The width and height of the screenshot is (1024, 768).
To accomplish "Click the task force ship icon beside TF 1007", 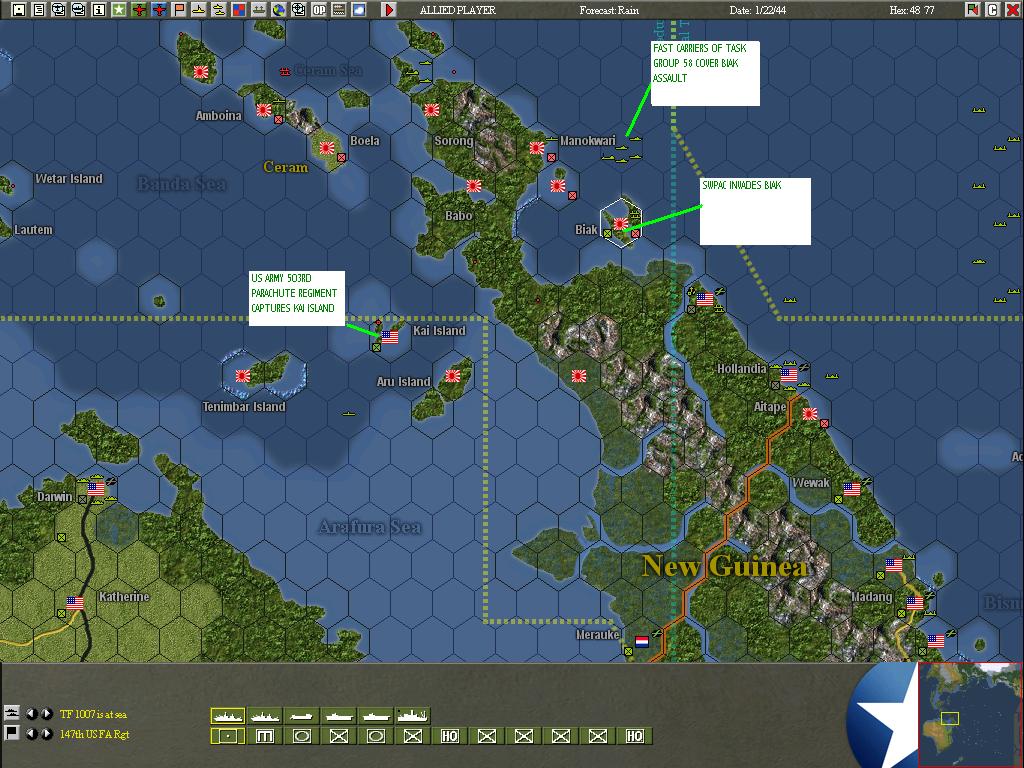I will point(11,713).
